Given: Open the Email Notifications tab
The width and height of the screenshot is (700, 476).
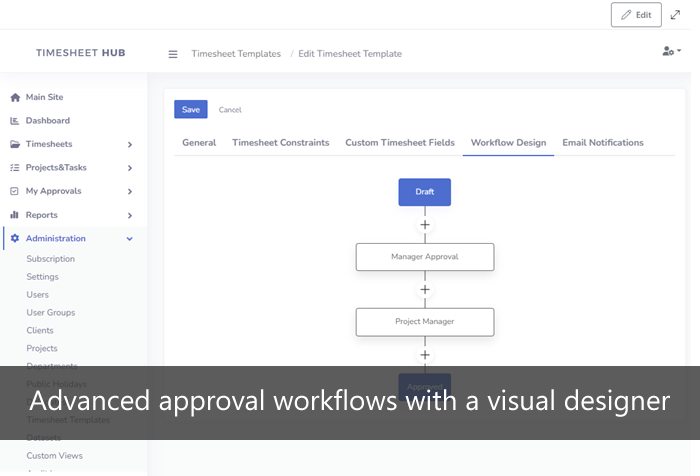Looking at the screenshot, I should coord(602,143).
